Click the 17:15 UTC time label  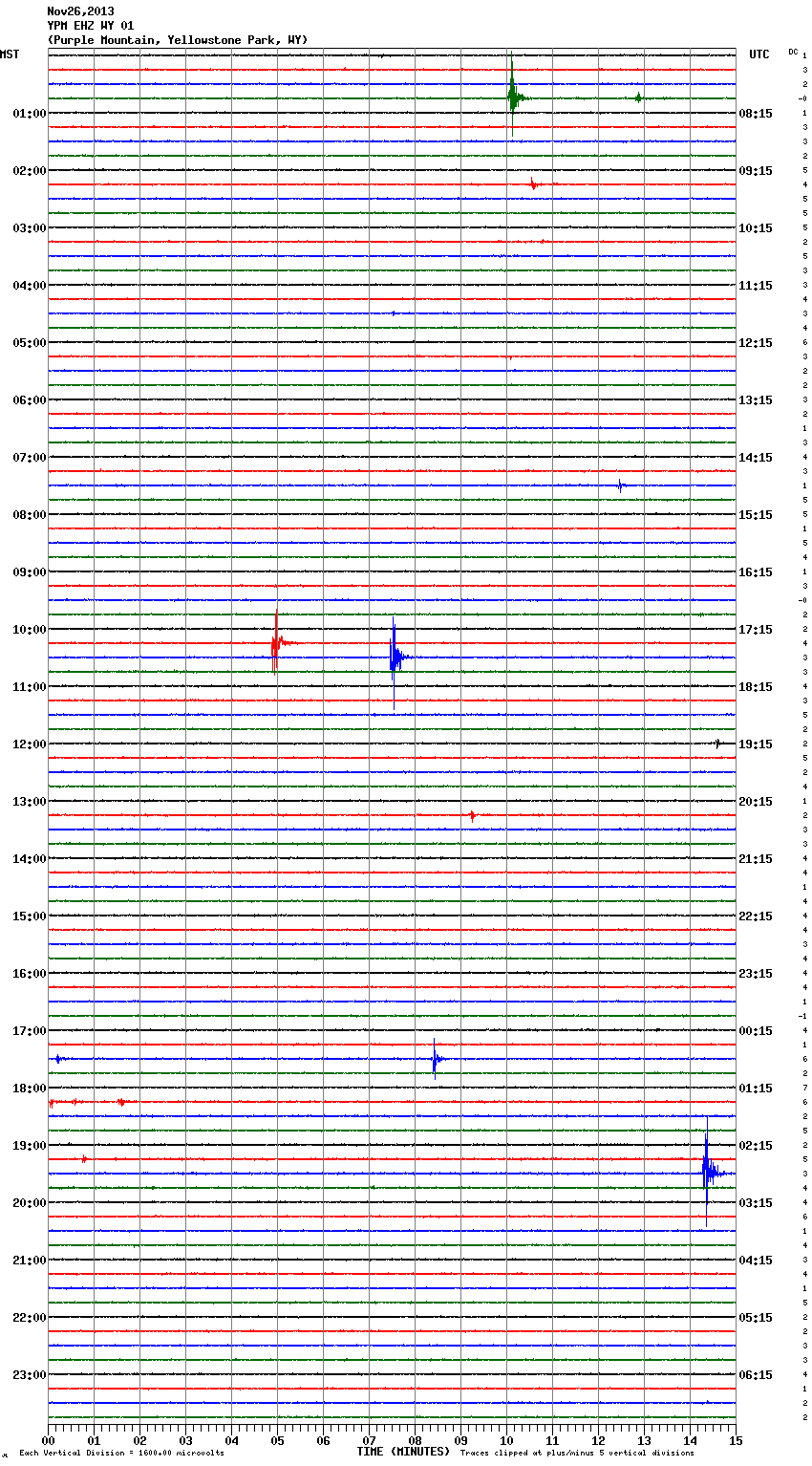tap(756, 629)
